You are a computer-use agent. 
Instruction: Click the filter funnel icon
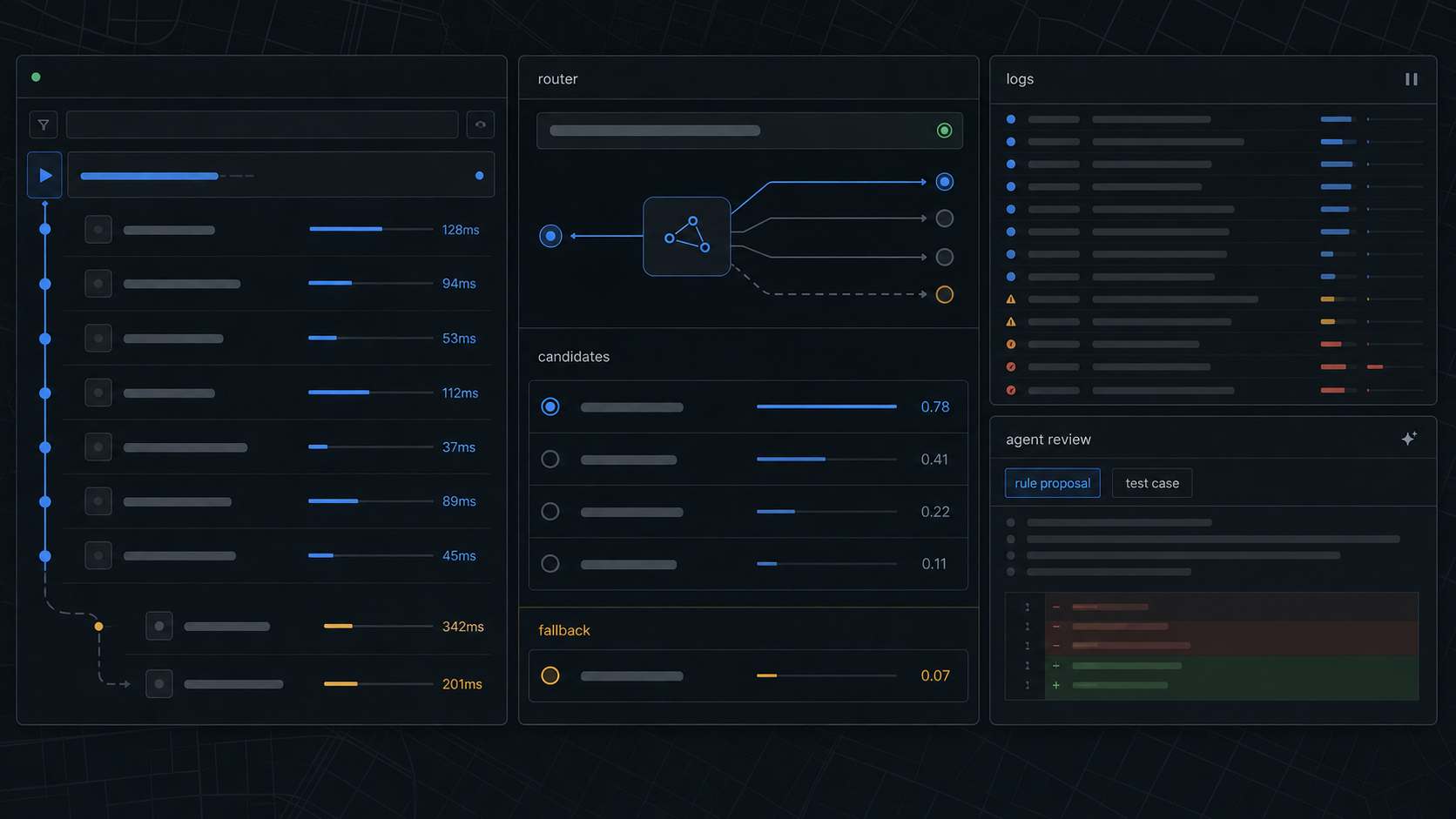44,124
